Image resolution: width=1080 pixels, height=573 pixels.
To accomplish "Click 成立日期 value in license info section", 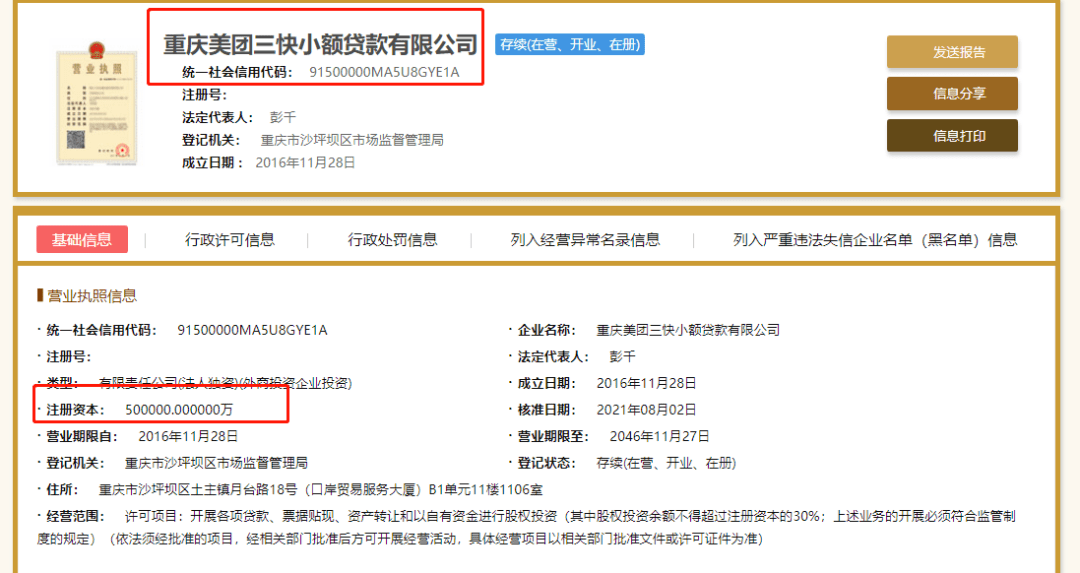I will pos(646,384).
